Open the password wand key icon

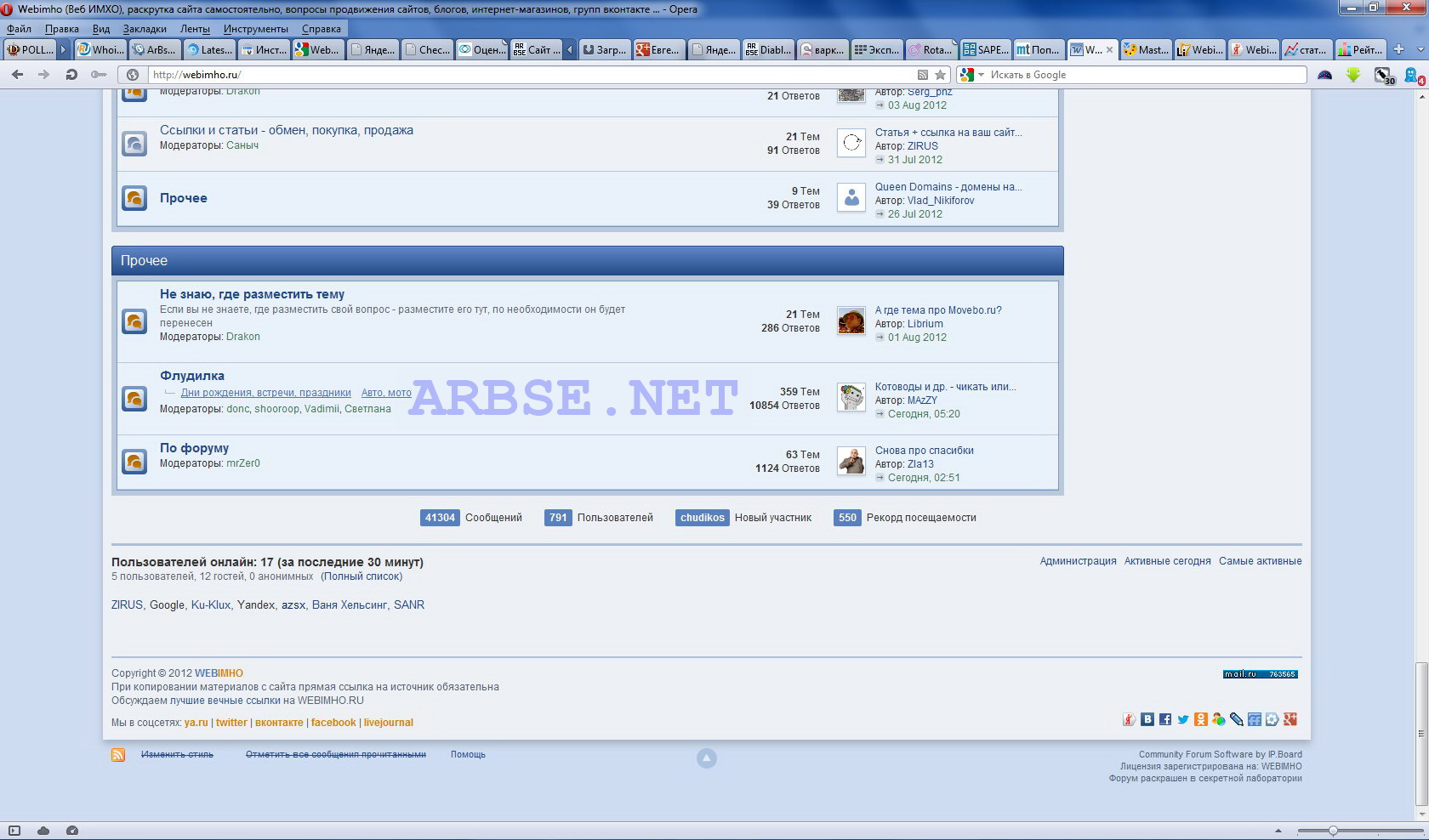(99, 75)
